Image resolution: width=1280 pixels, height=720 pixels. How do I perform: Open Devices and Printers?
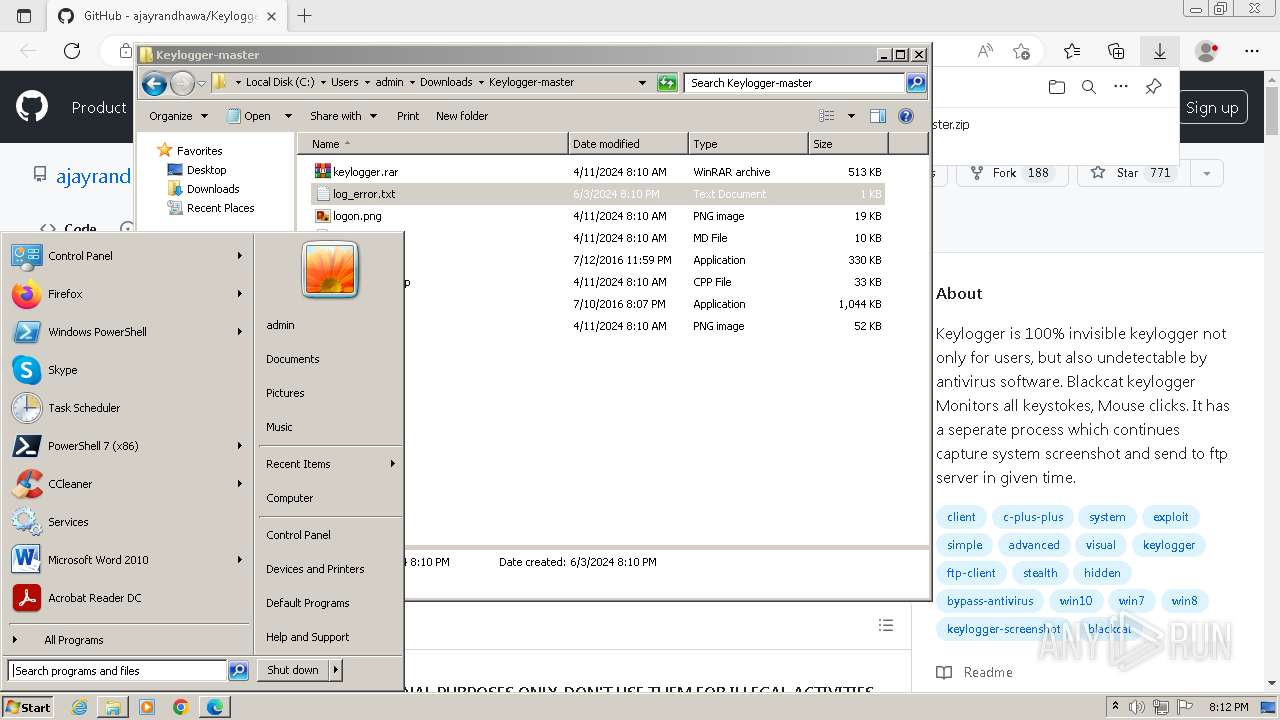pos(315,569)
